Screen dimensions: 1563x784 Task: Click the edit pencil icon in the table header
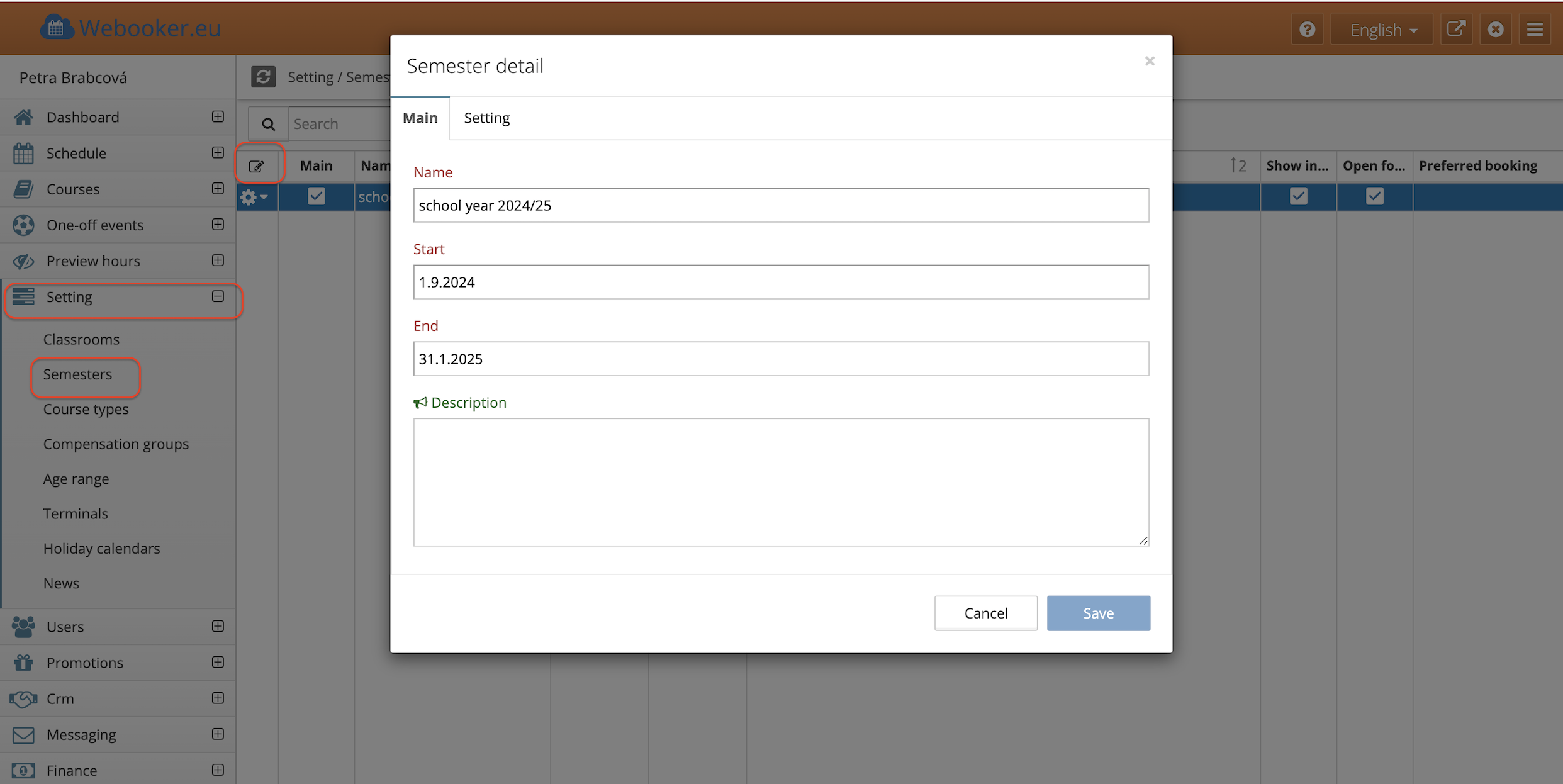pyautogui.click(x=257, y=166)
